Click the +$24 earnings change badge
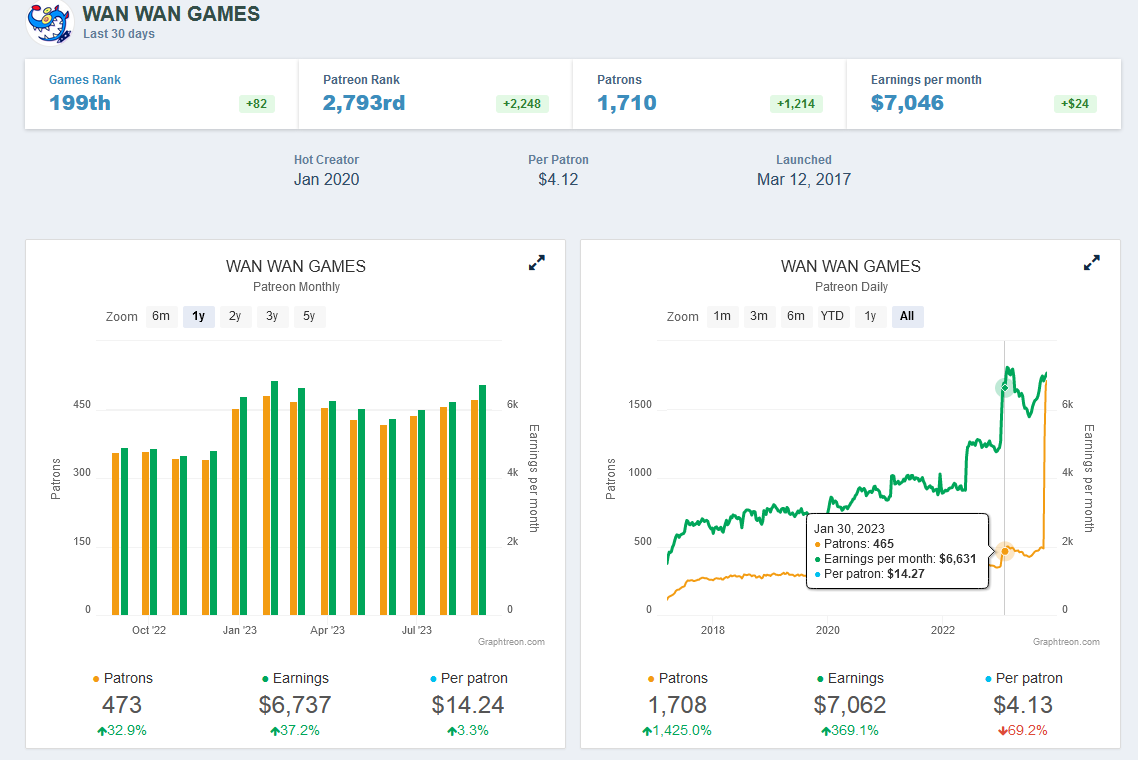 (x=1075, y=104)
